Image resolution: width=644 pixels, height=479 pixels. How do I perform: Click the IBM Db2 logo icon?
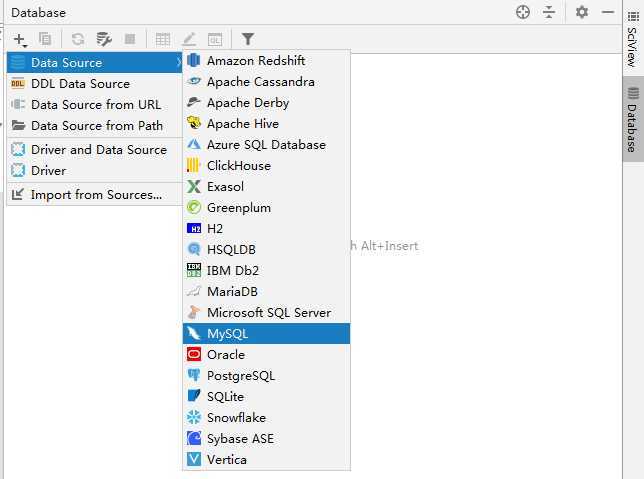click(194, 270)
